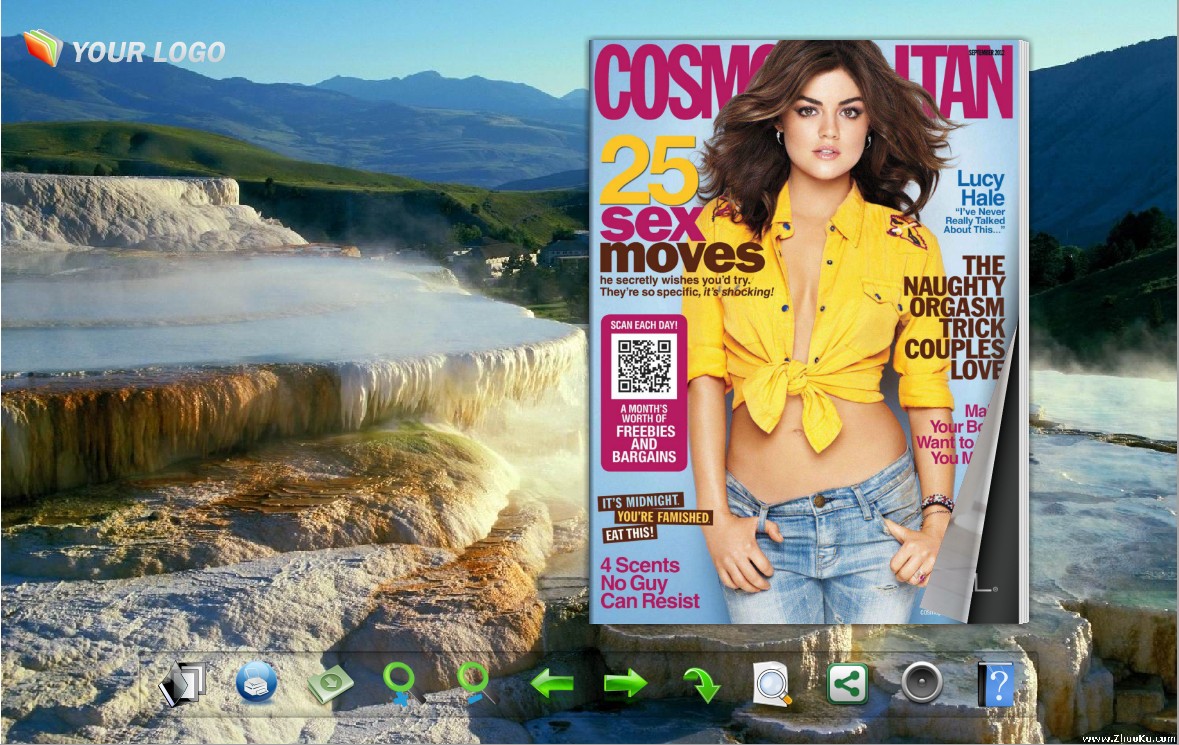This screenshot has width=1179, height=745.
Task: Zoom out with the minus magnifier
Action: pyautogui.click(x=476, y=683)
